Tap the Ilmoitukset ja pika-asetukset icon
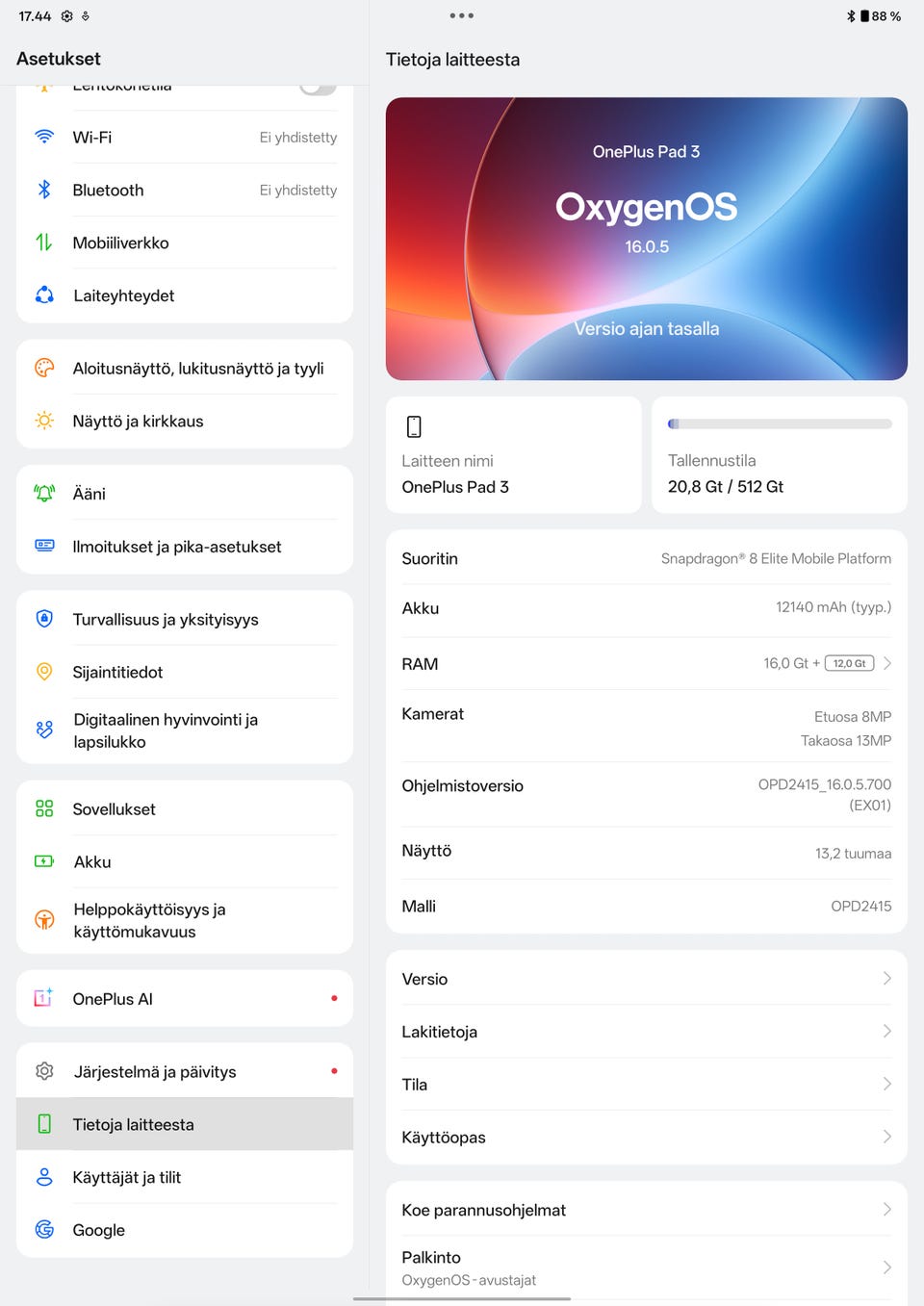 point(44,546)
